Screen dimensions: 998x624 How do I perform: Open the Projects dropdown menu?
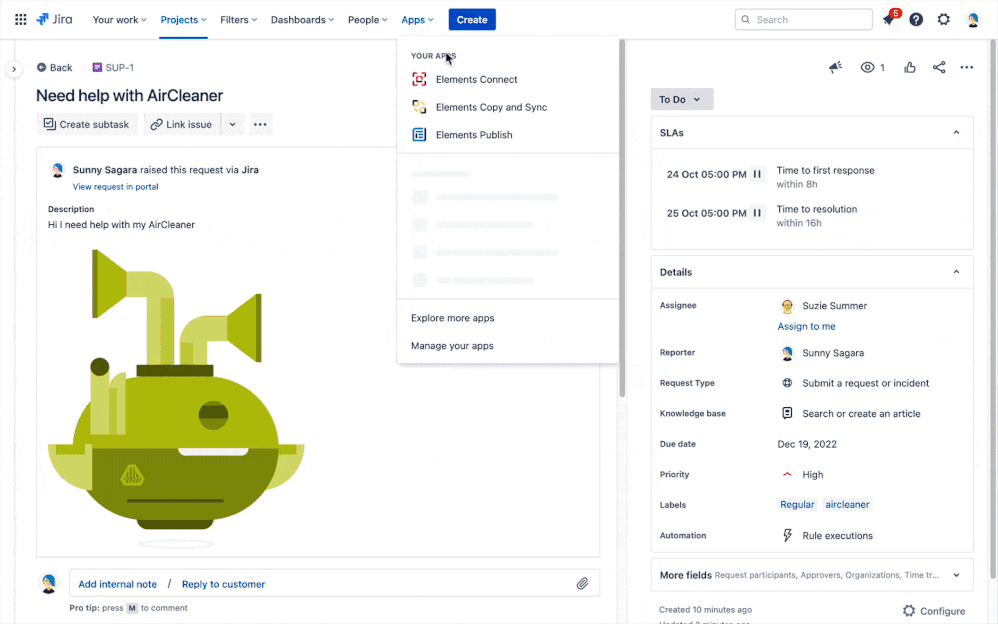coord(183,20)
